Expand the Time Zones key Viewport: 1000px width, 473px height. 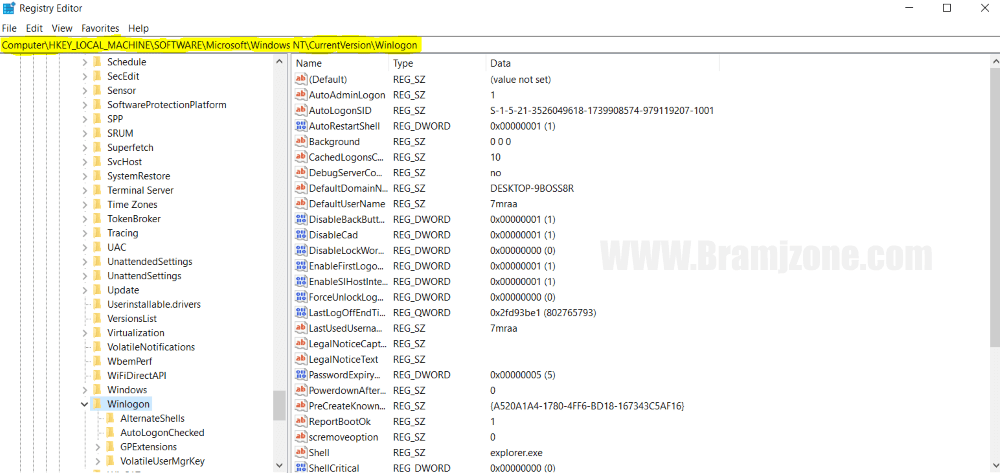[x=84, y=205]
